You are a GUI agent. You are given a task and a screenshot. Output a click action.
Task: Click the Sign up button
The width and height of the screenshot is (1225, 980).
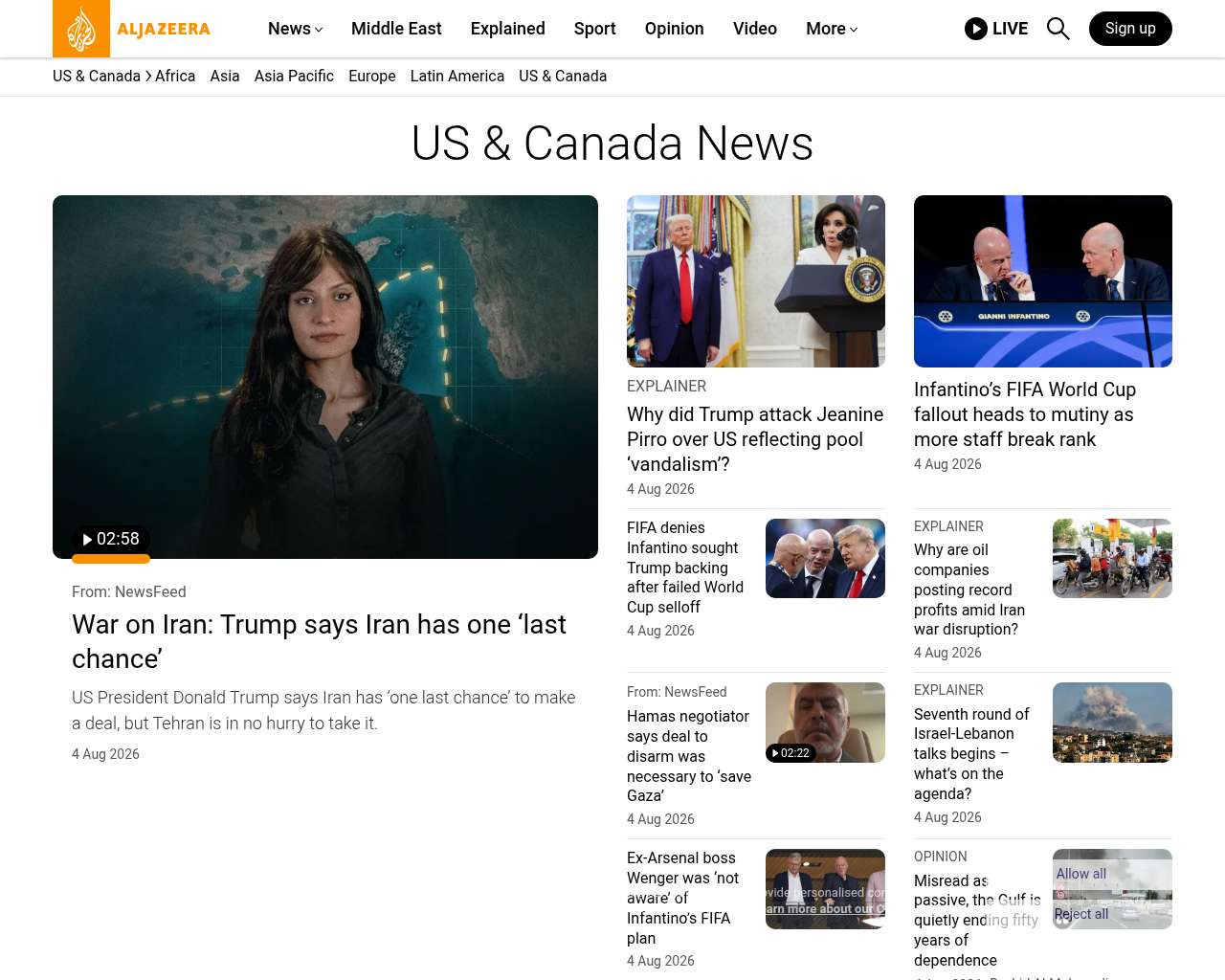click(x=1130, y=29)
